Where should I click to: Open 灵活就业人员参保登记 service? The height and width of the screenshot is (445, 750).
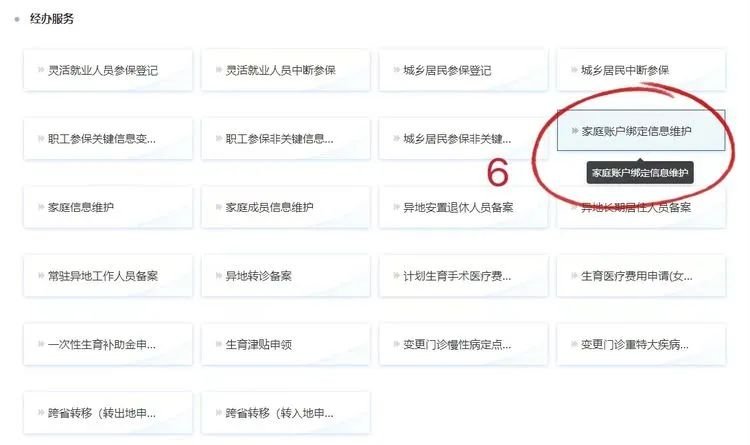pos(108,70)
